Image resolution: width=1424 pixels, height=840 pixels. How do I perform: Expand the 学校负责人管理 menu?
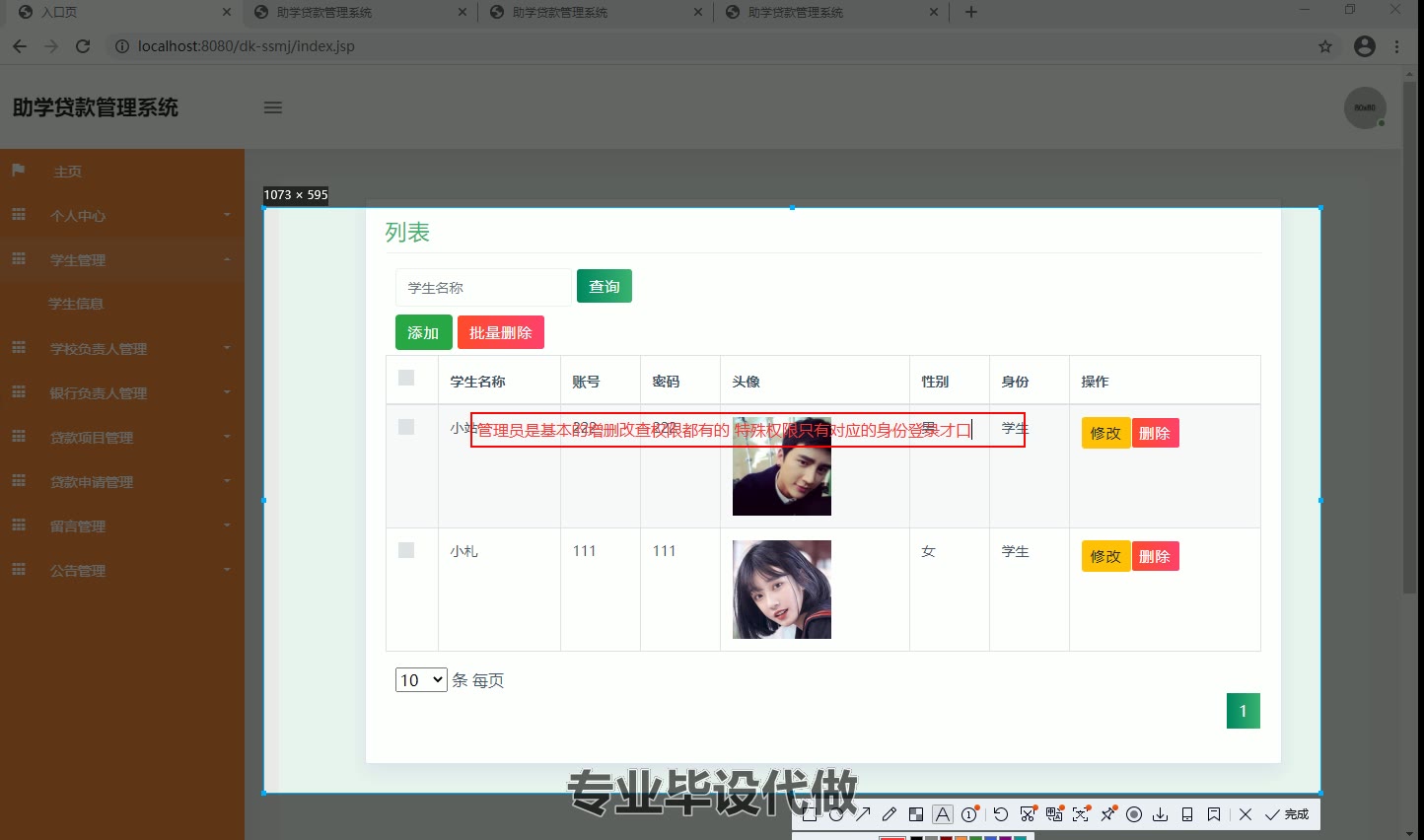coord(122,348)
